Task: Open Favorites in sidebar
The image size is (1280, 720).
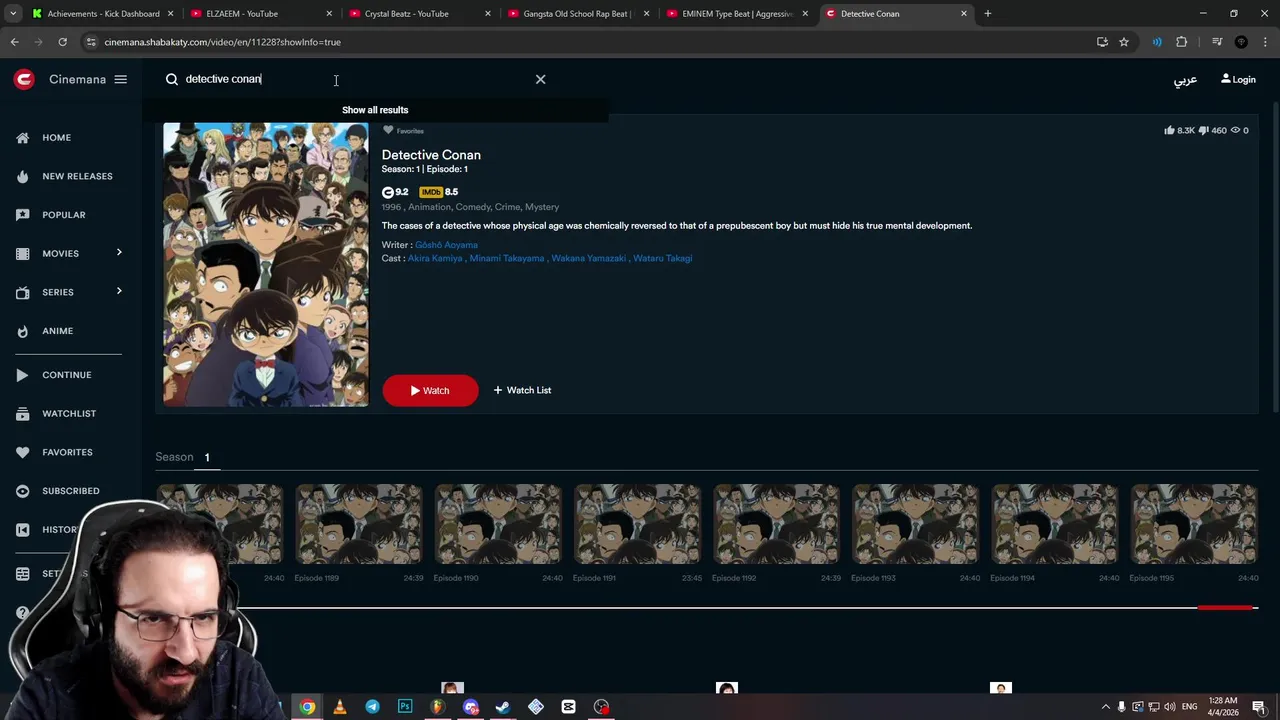Action: [x=67, y=452]
